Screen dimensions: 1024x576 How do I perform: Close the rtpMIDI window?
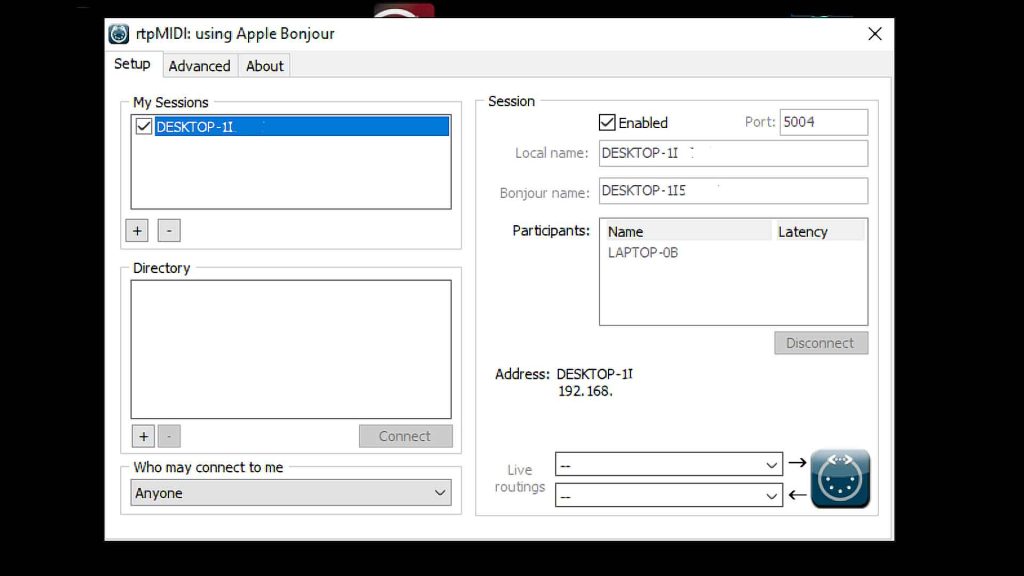coord(874,34)
